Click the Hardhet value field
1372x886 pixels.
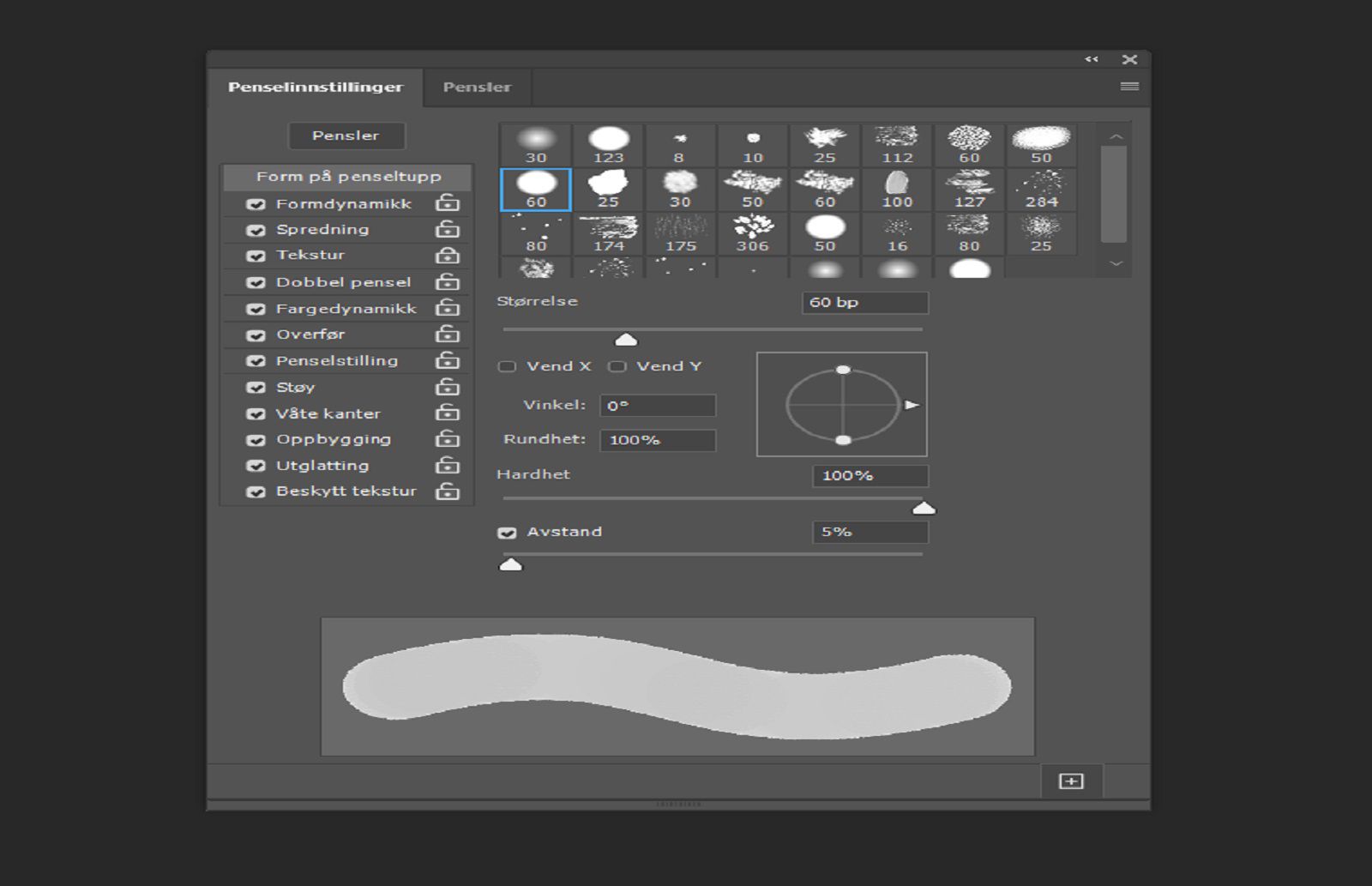(870, 475)
